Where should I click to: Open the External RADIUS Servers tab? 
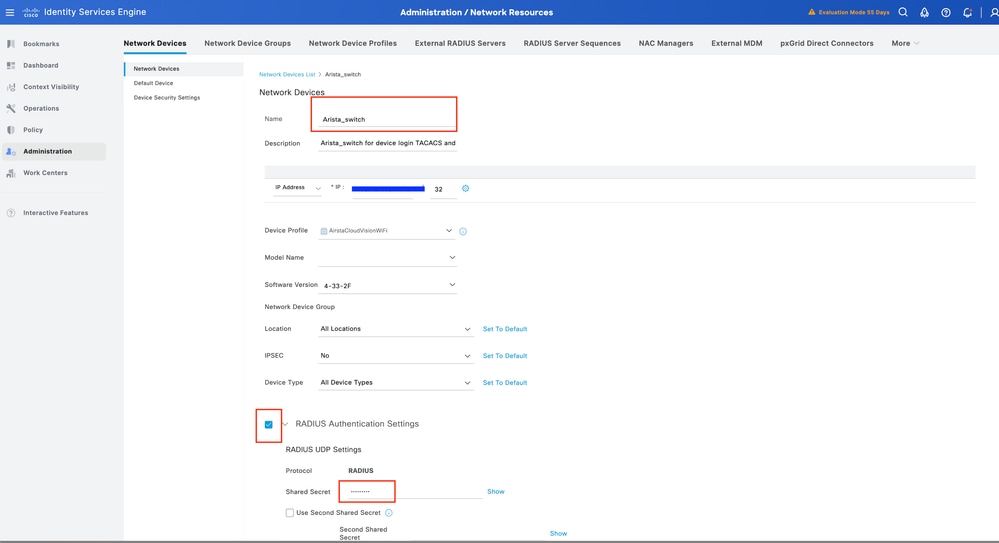(x=460, y=43)
